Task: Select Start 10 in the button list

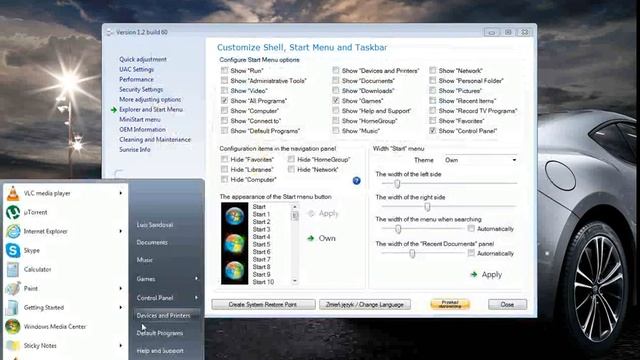Action: coord(263,282)
